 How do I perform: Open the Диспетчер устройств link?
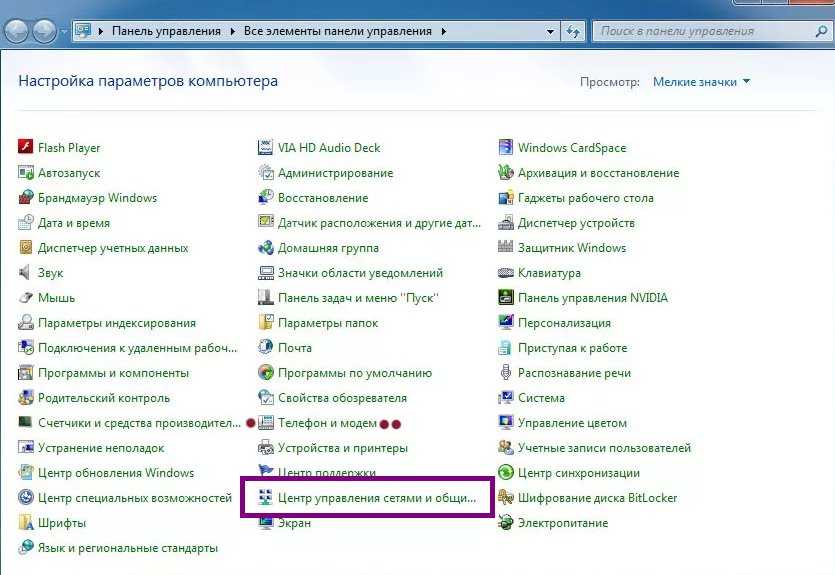tap(576, 223)
